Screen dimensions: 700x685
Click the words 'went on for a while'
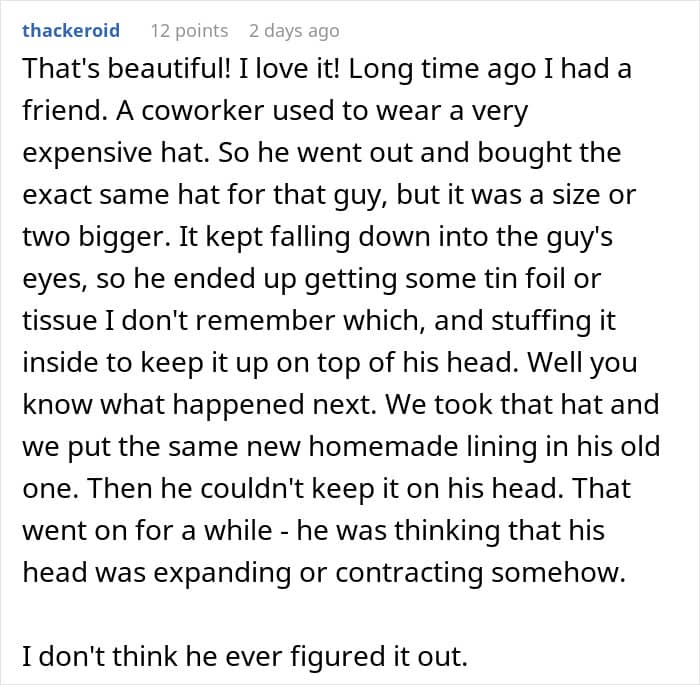(147, 531)
